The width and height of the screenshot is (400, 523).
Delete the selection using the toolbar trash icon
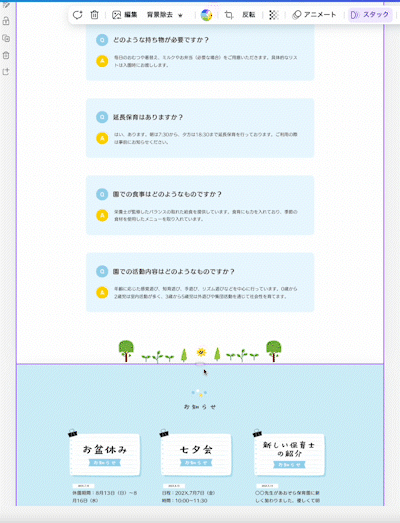click(x=94, y=15)
